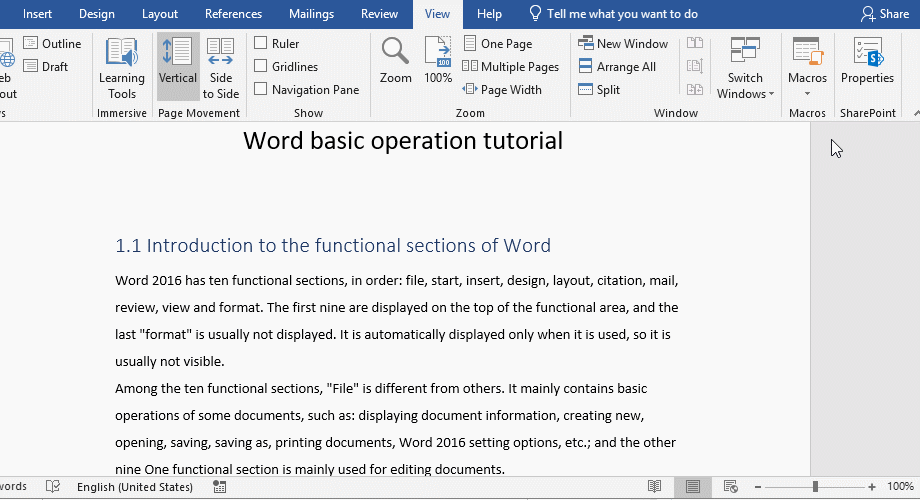Click the Macros icon
Viewport: 920px width, 500px height.
(x=807, y=53)
